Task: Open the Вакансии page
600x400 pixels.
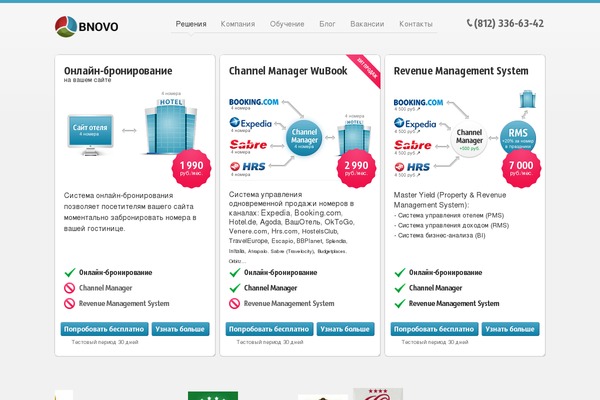Action: click(367, 24)
